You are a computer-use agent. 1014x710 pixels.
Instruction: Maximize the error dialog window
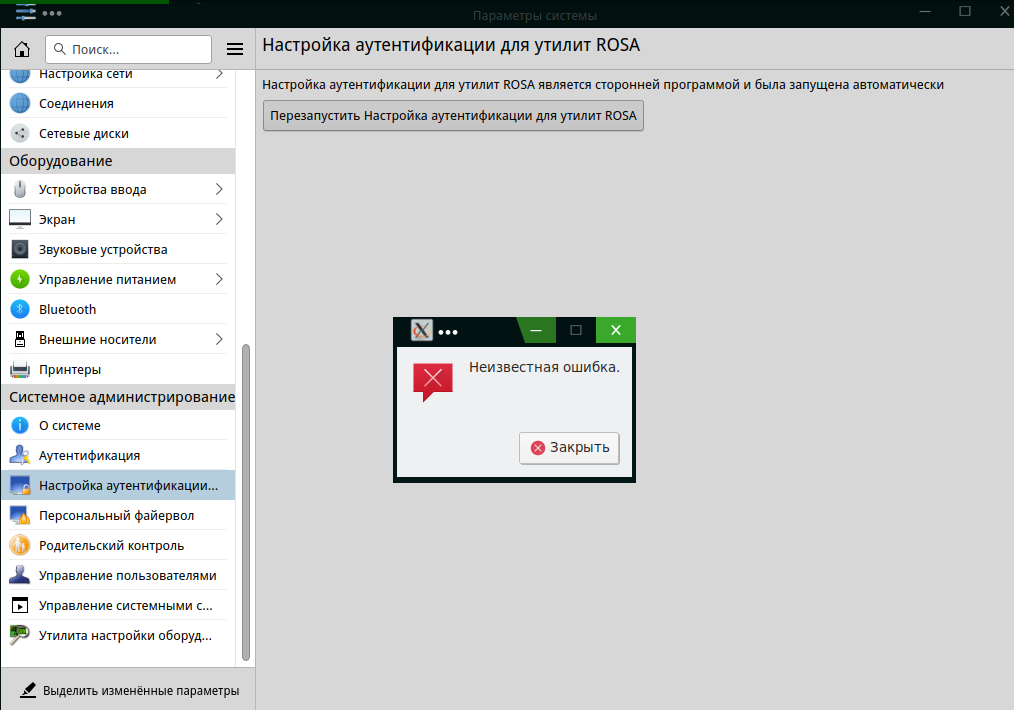tap(576, 330)
